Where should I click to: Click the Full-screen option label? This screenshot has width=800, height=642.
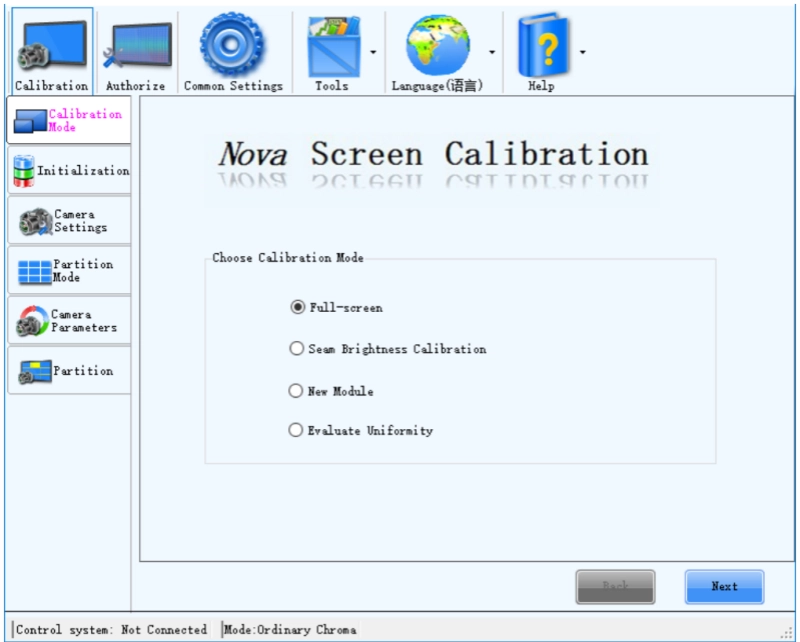point(346,308)
